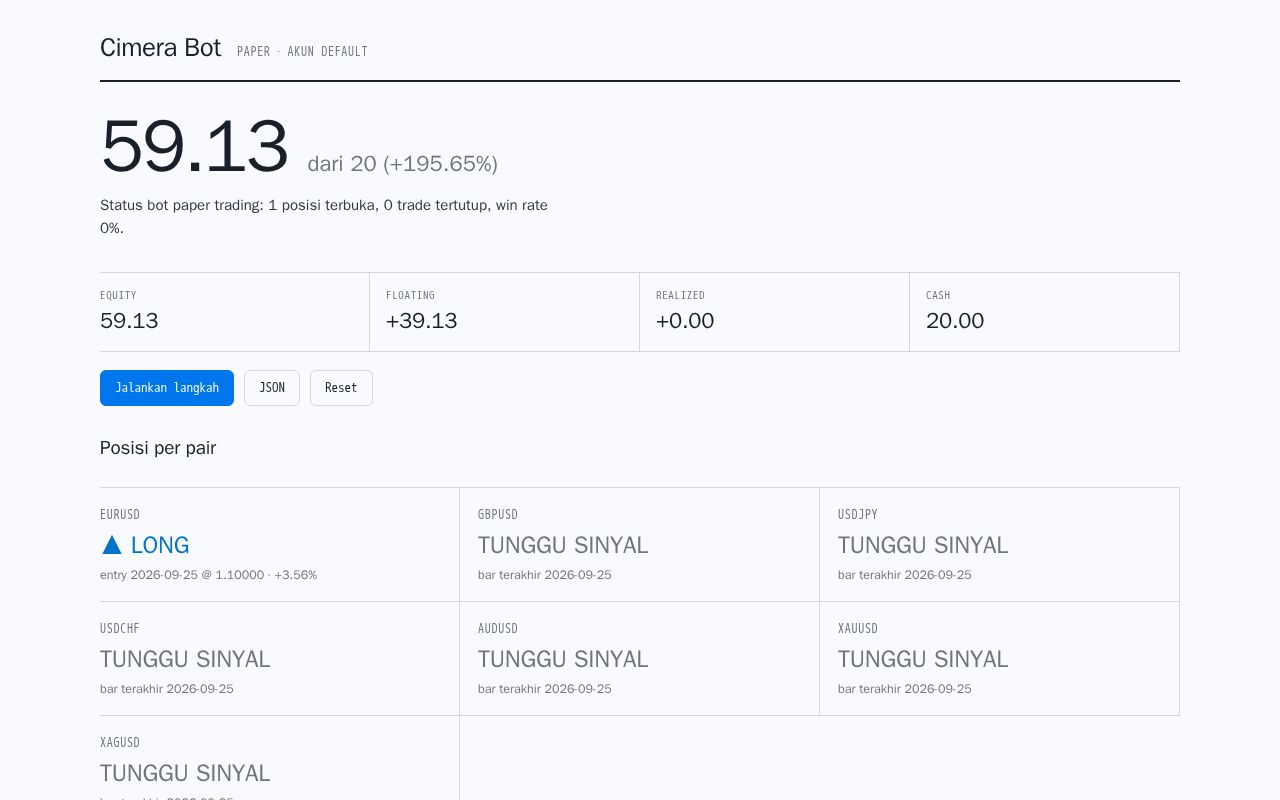Click the large 59.13 equity headline
Viewport: 1280px width, 800px height.
tap(194, 147)
